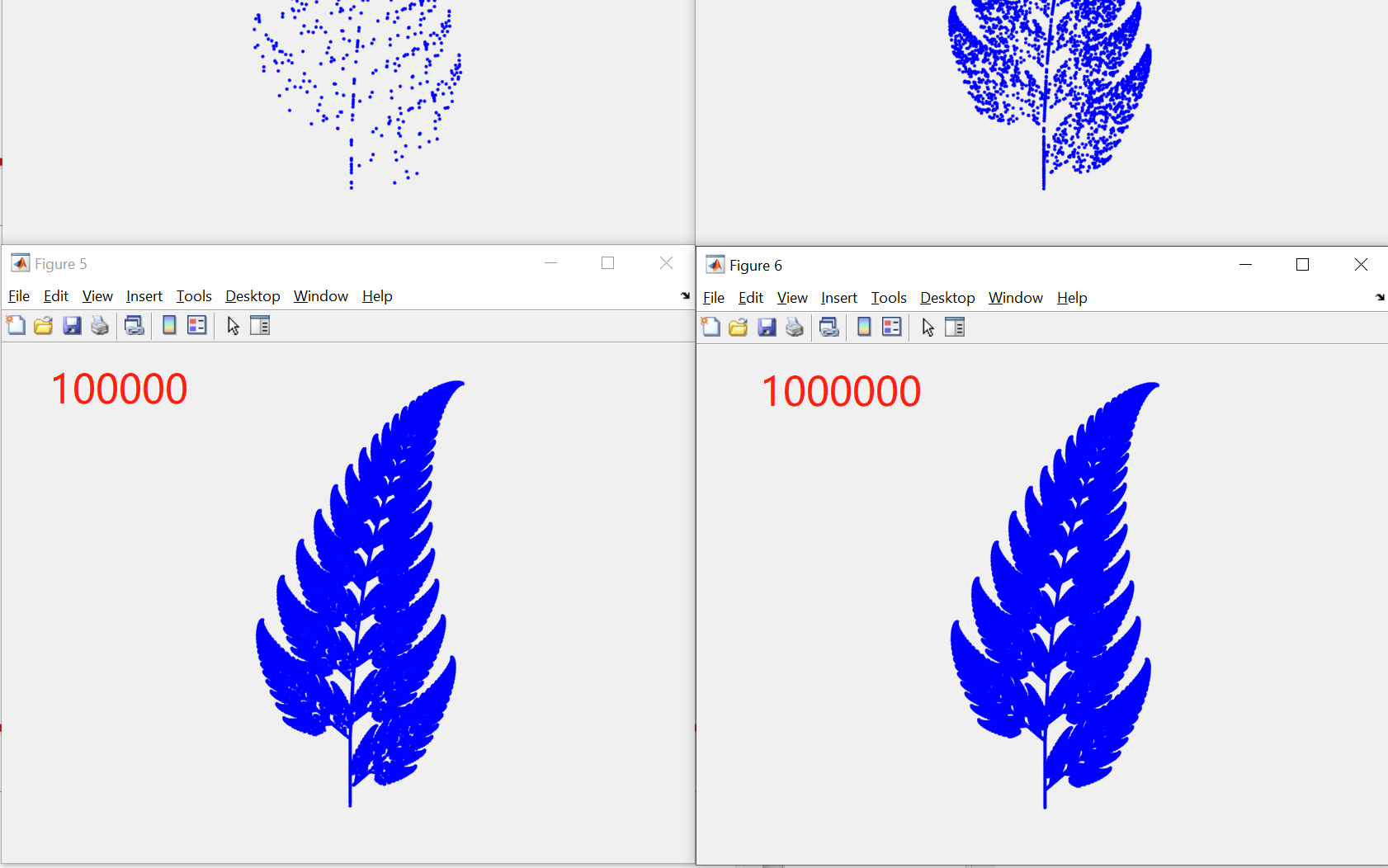Open the View menu in Figure 6
This screenshot has height=868, width=1388.
(x=792, y=298)
